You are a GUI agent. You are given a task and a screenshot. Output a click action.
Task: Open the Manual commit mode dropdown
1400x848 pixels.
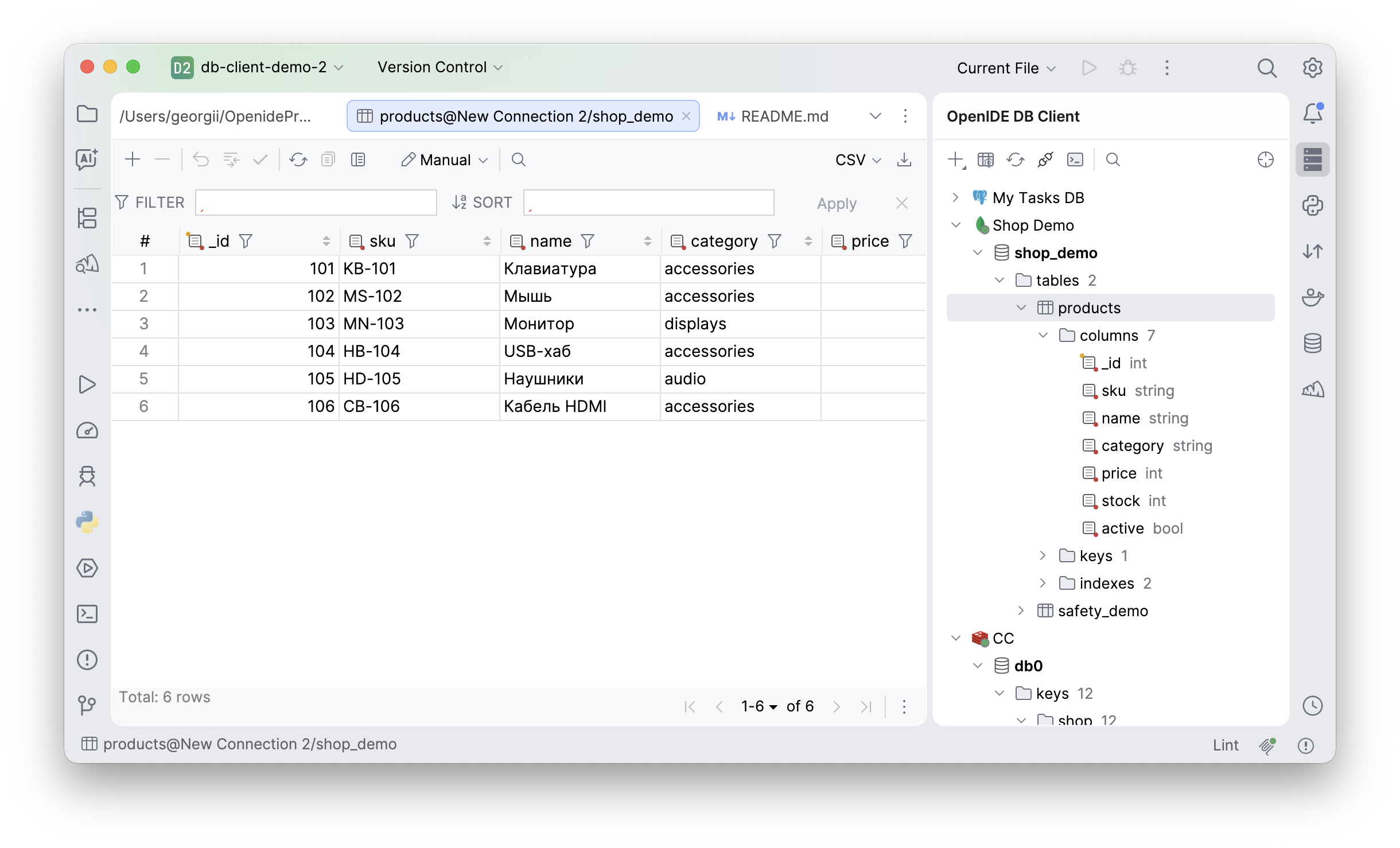[445, 160]
